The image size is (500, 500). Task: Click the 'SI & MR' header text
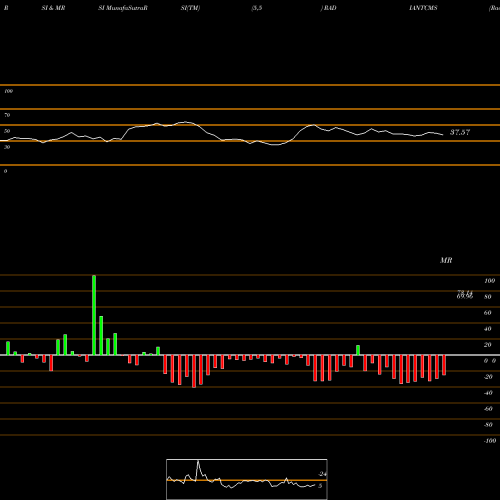pyautogui.click(x=53, y=8)
